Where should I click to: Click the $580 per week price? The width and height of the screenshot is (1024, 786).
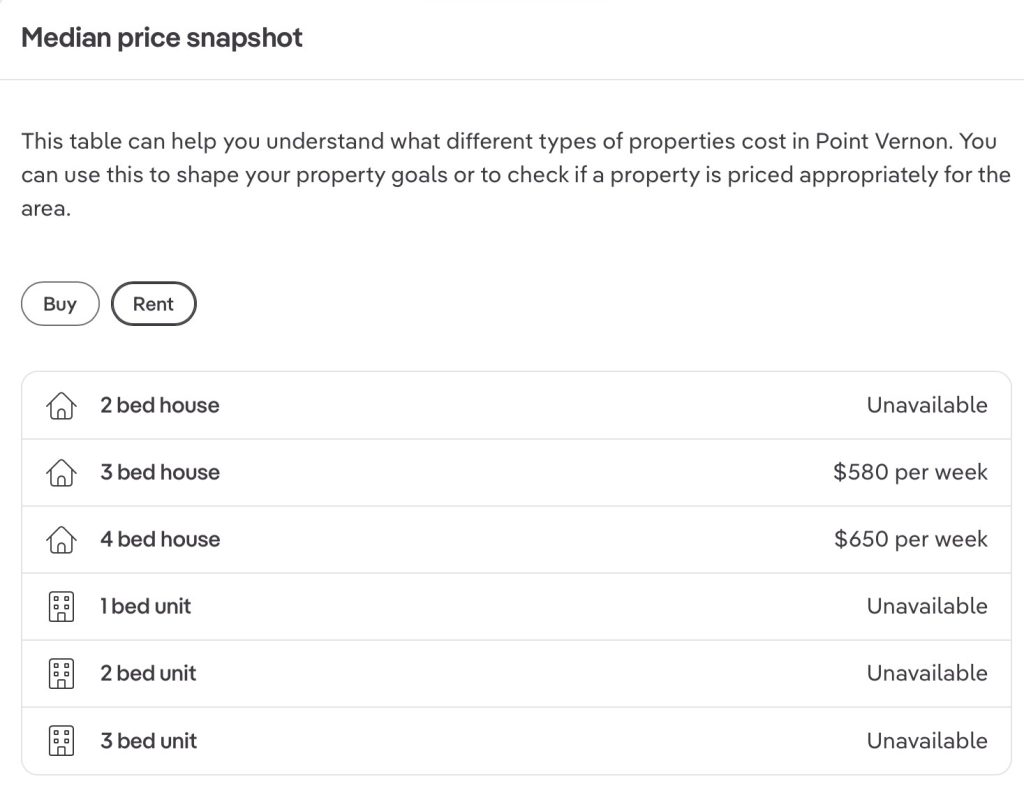point(910,472)
